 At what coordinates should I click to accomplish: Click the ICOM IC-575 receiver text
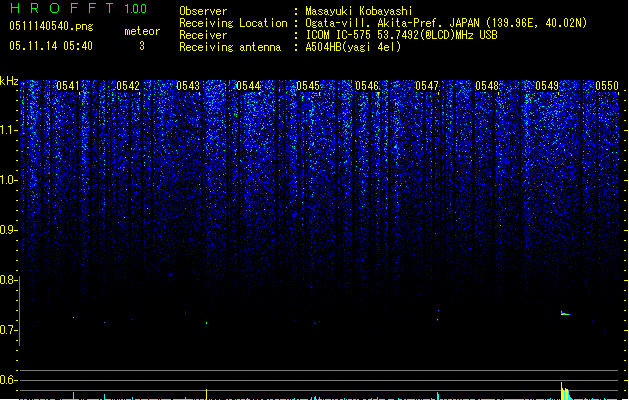click(x=401, y=35)
